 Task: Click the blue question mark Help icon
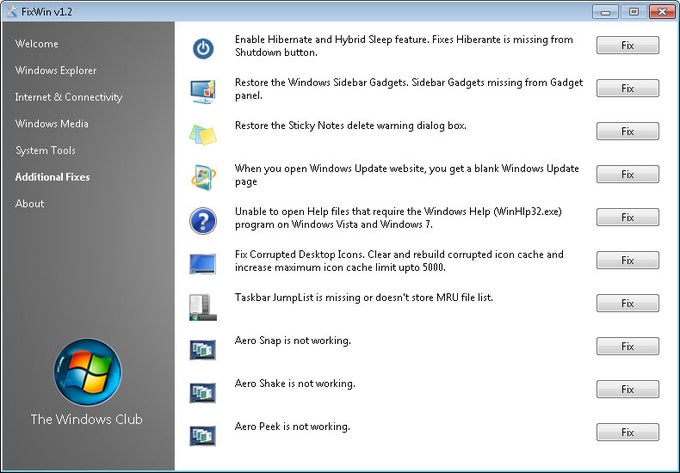(203, 221)
